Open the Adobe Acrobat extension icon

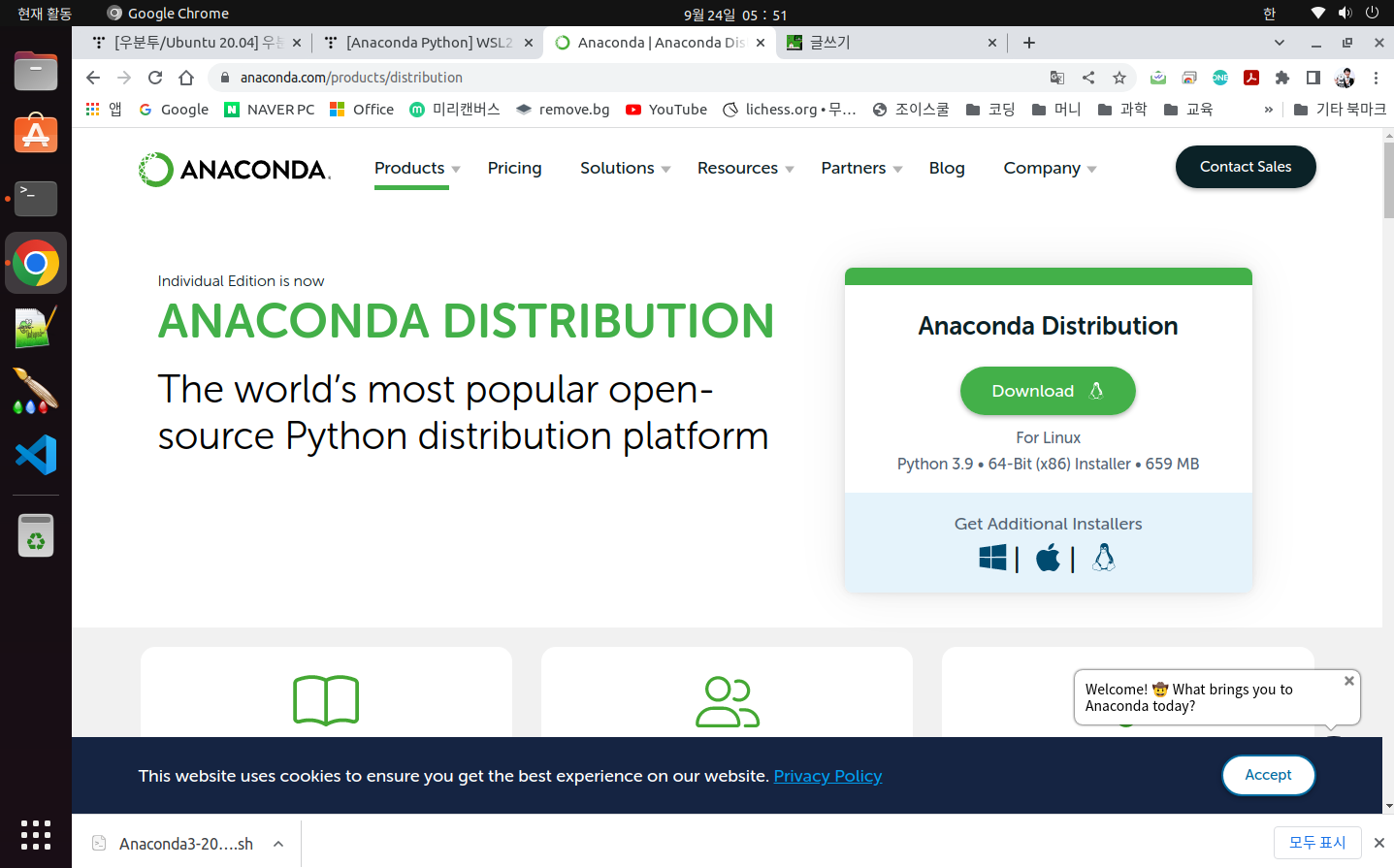pos(1251,78)
